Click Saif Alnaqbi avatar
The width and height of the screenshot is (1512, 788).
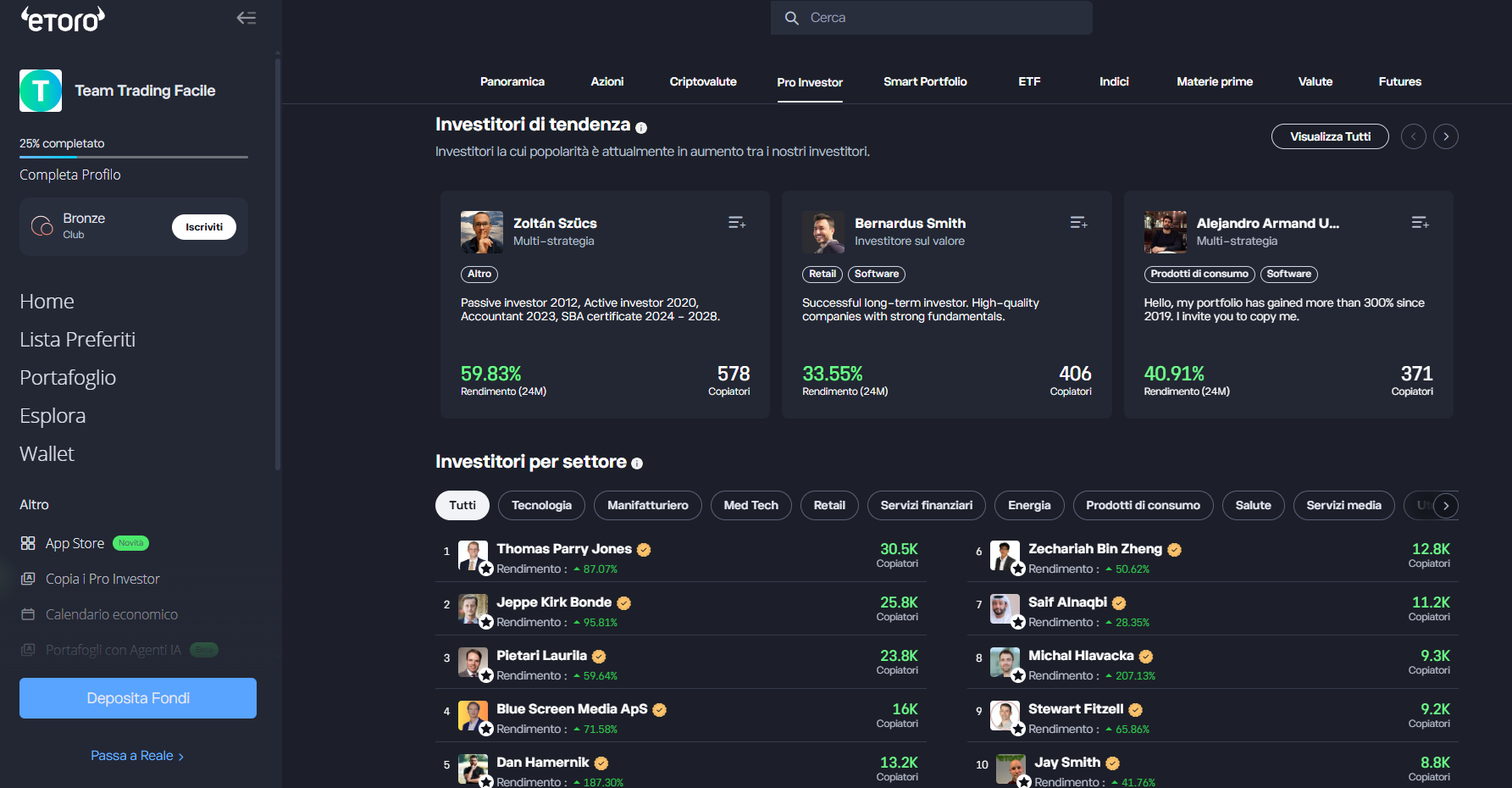pos(1005,609)
